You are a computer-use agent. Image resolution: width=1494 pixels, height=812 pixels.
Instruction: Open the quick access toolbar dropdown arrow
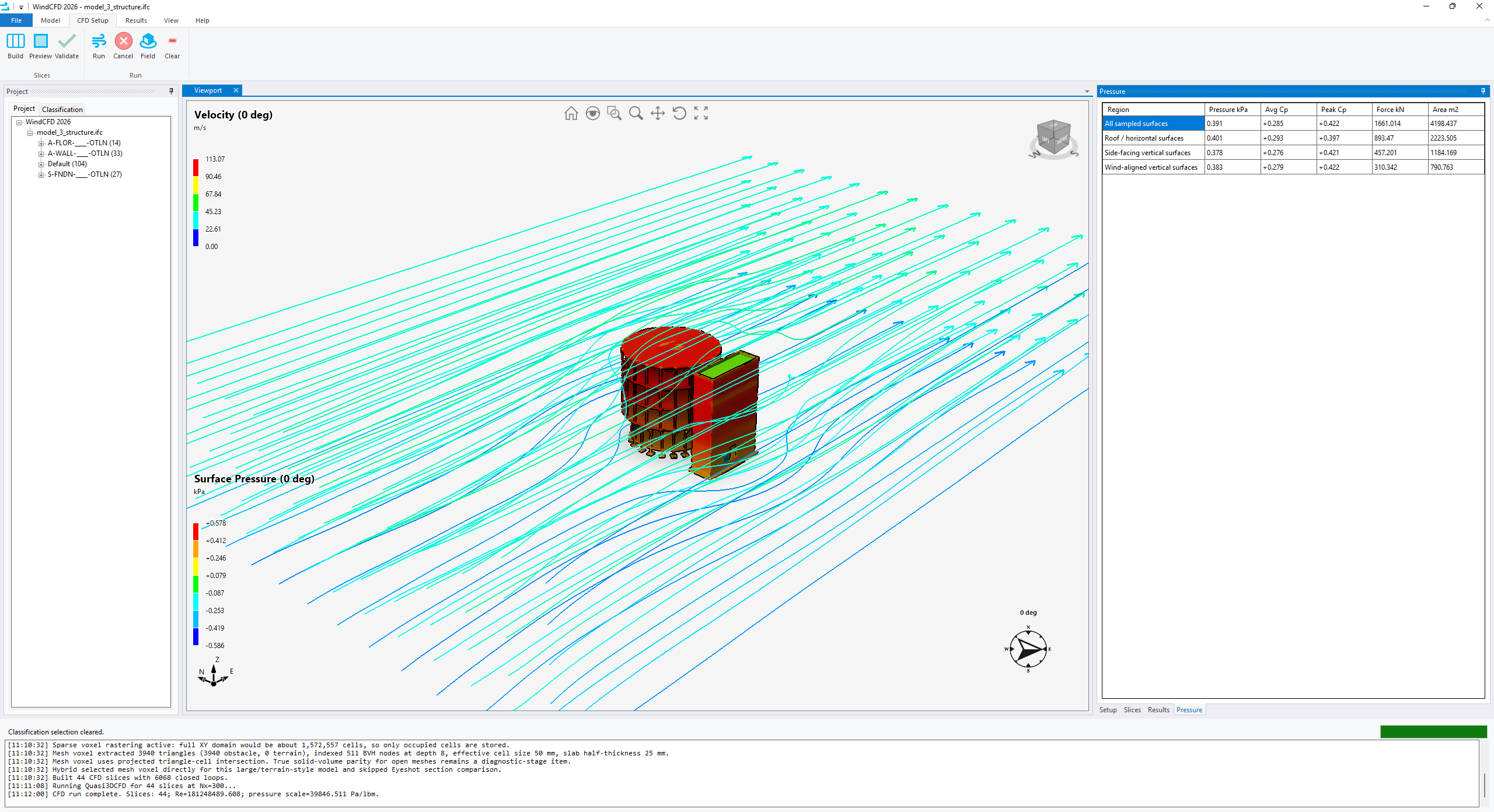coord(21,7)
